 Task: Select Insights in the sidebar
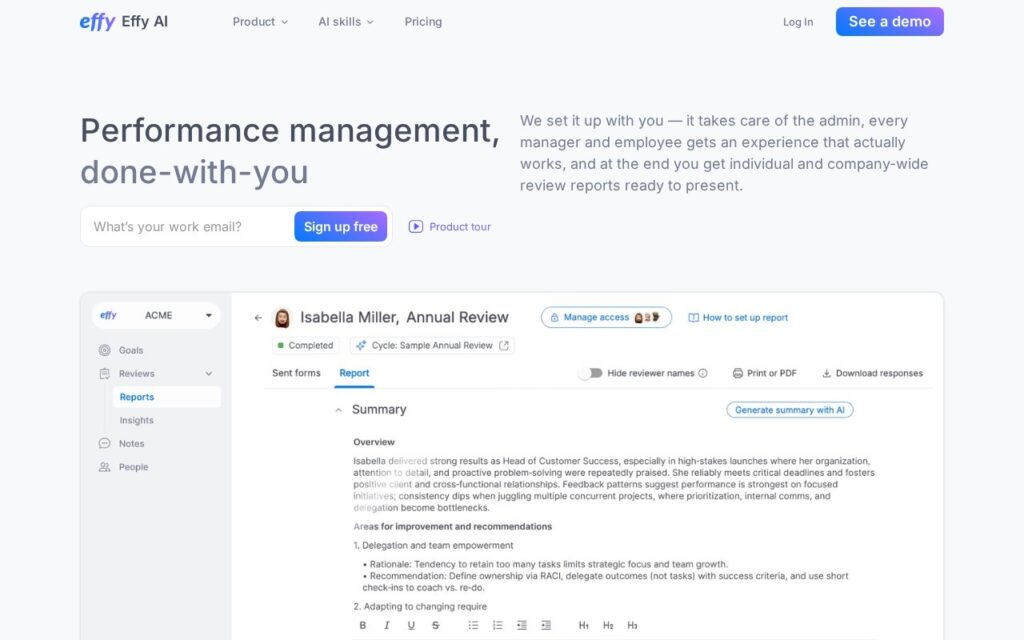click(x=136, y=421)
